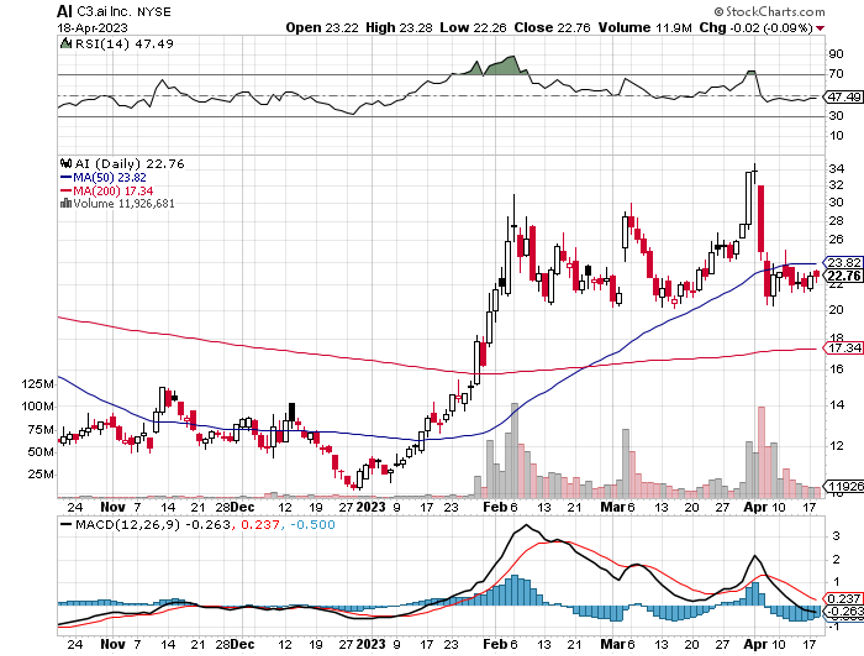The height and width of the screenshot is (656, 864).
Task: Click the red 0.237 MACD signal value
Action: point(260,524)
